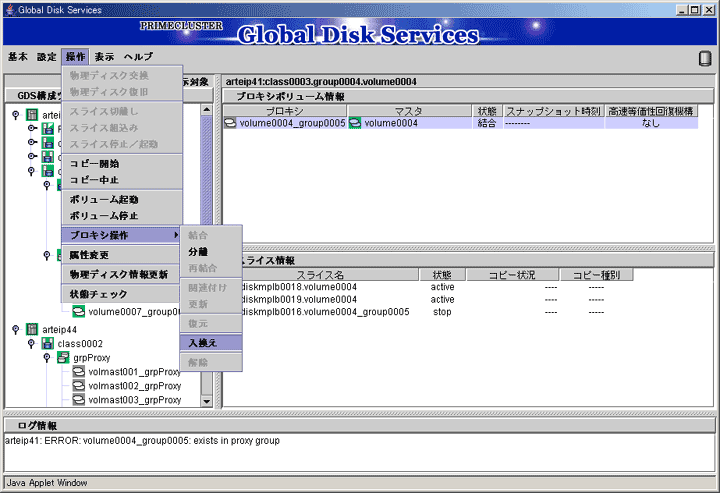Click the volmast002_grpProxy volume icon
720x493 pixels.
(79, 386)
